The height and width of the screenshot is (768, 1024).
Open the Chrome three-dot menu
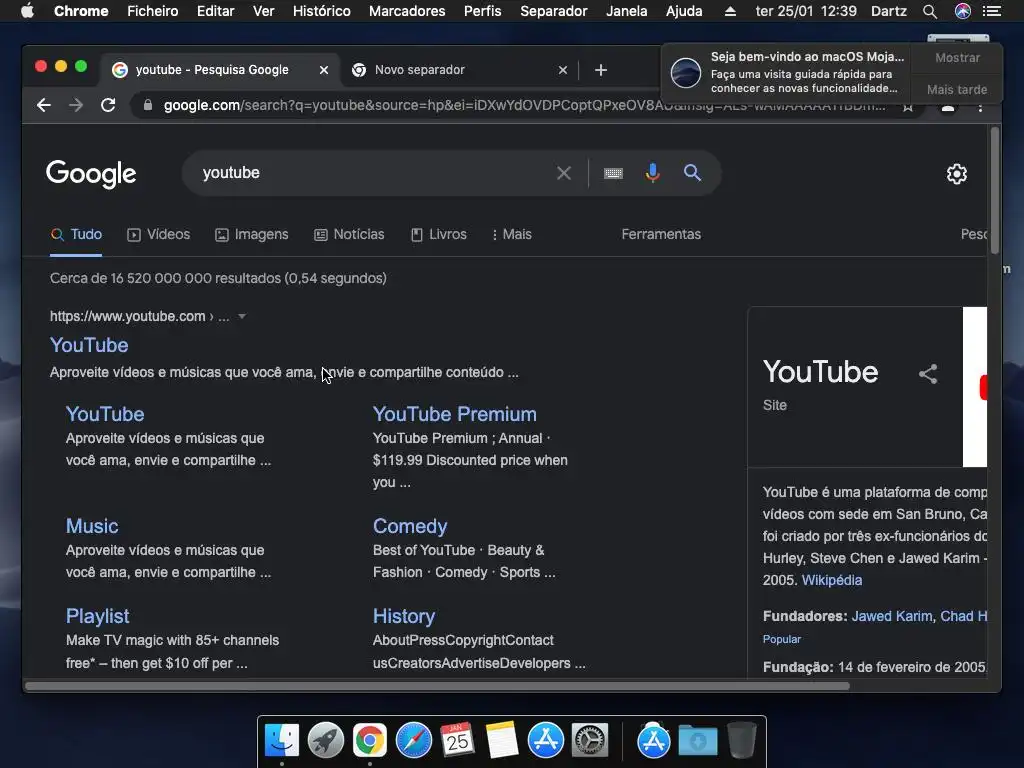980,107
